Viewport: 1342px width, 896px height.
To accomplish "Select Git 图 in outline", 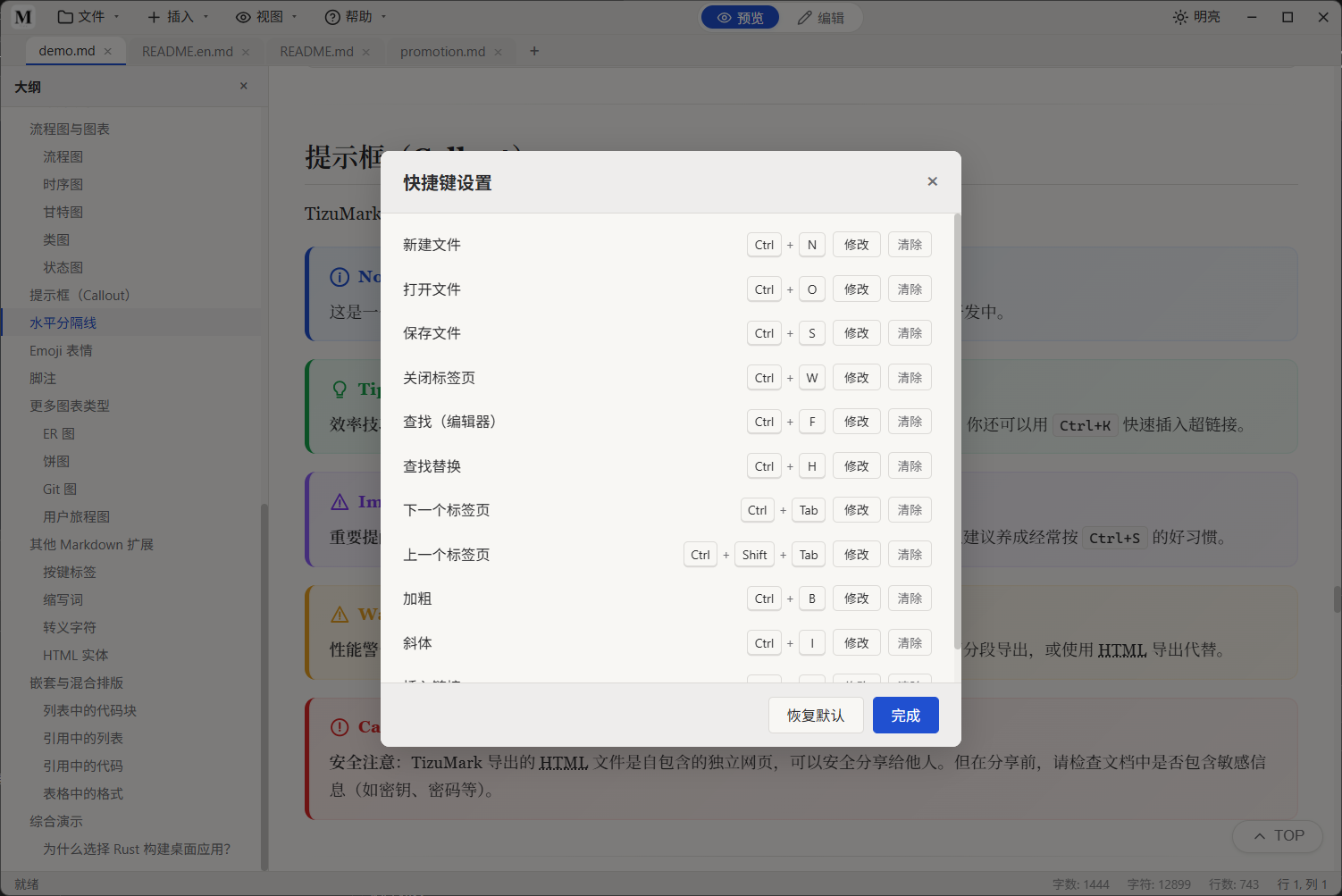I will (60, 489).
